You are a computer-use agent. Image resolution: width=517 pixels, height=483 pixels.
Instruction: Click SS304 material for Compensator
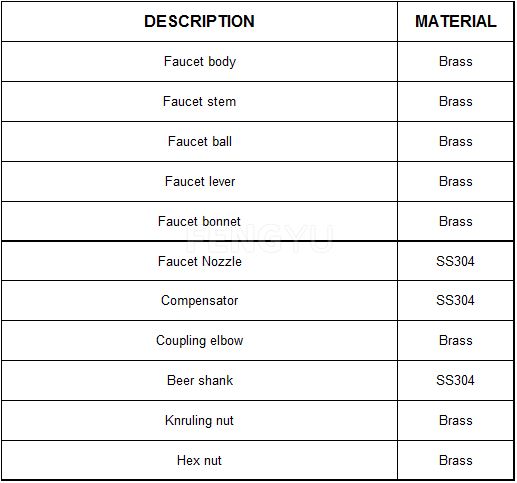point(456,301)
